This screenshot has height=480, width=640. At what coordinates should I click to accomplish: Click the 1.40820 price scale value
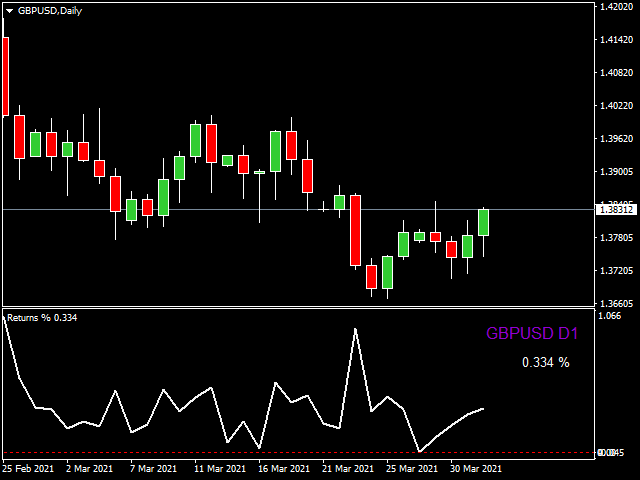pyautogui.click(x=616, y=73)
